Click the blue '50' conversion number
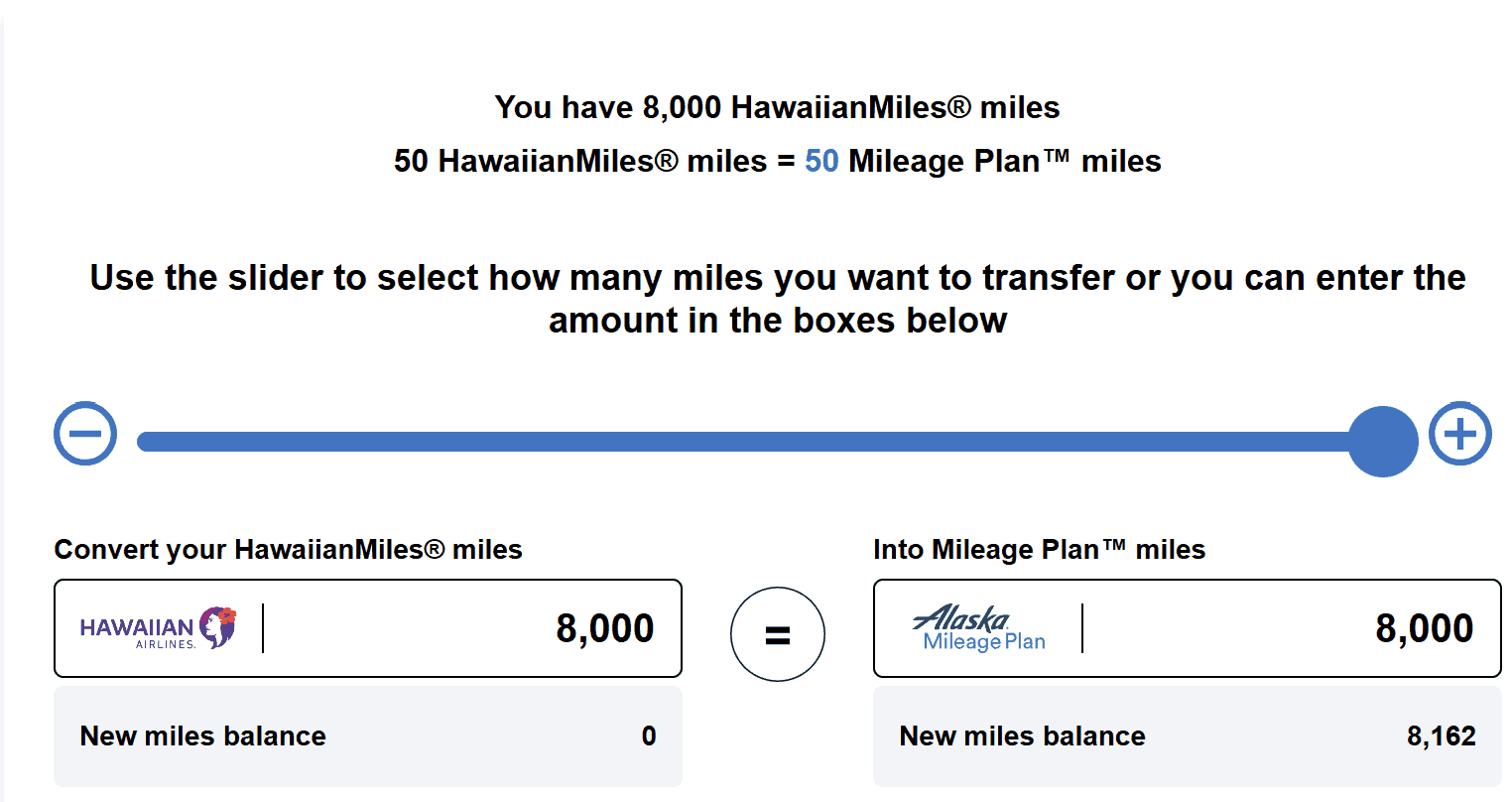Image resolution: width=1512 pixels, height=802 pixels. [821, 161]
